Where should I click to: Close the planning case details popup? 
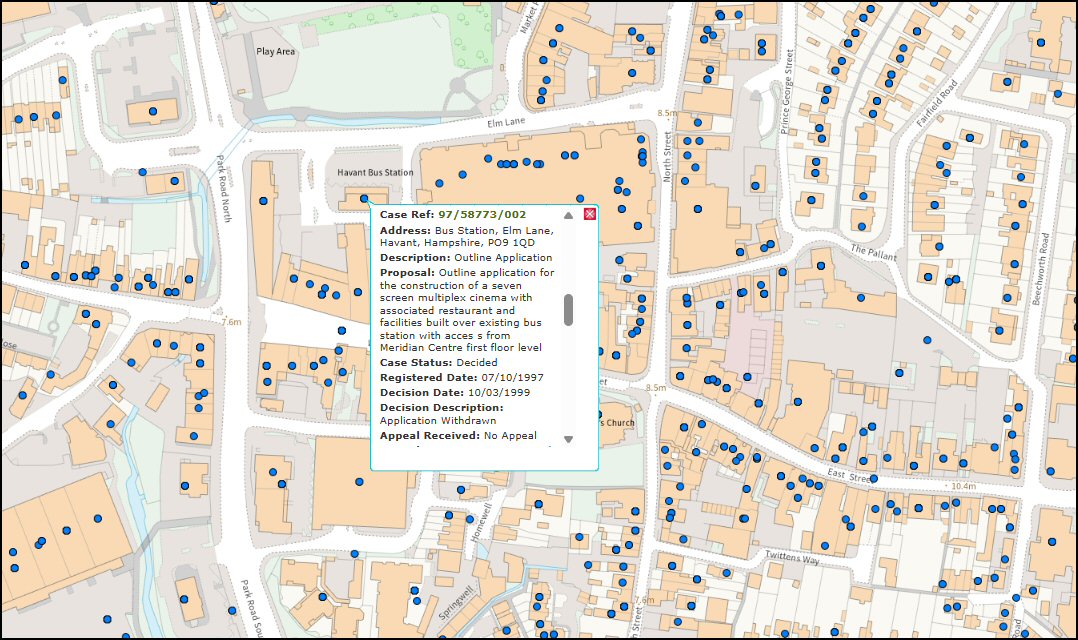[x=590, y=214]
